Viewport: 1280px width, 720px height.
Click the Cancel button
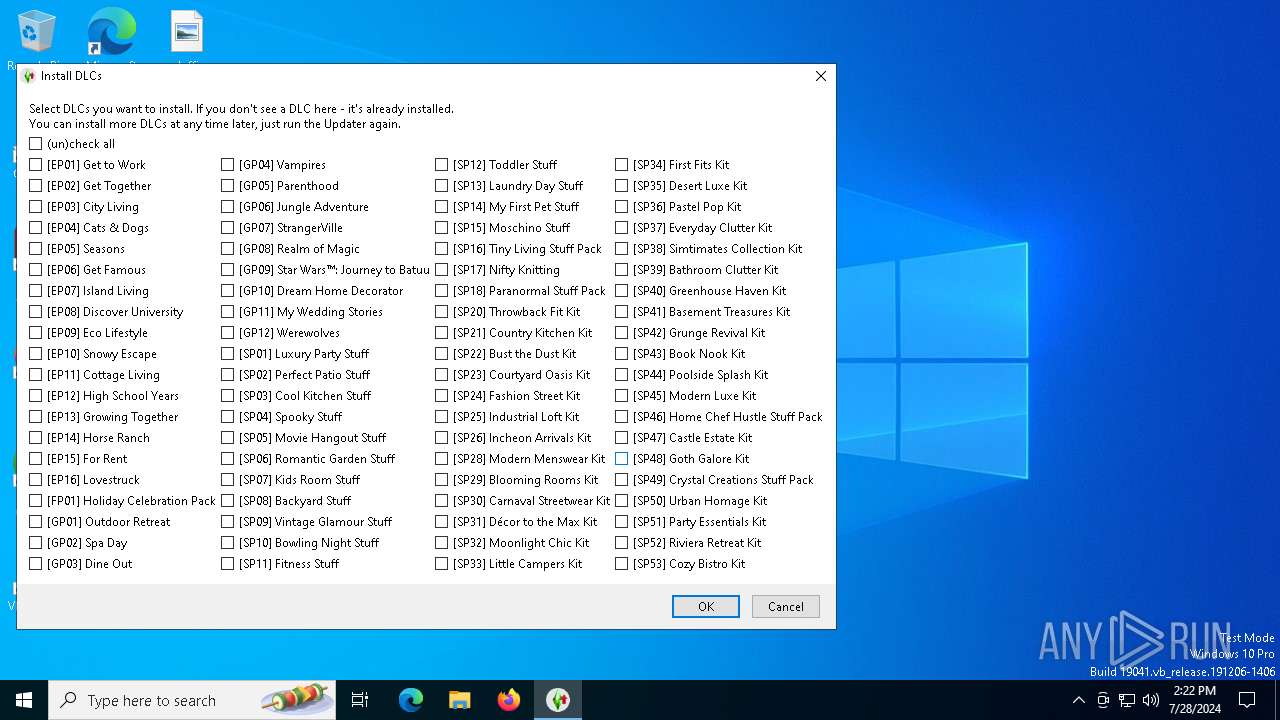pyautogui.click(x=786, y=606)
